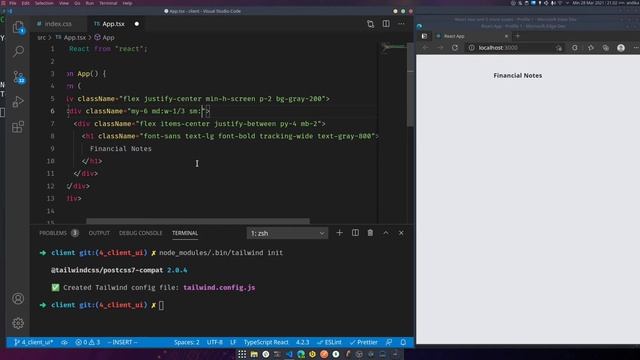Click the Open Changes icon in editor toolbar
640x360 pixels.
[370, 24]
